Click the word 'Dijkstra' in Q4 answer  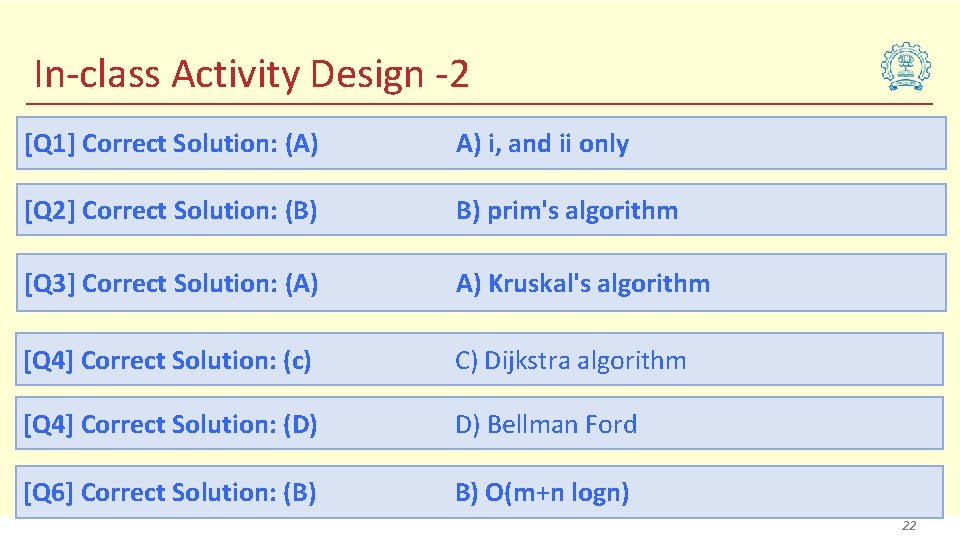527,361
